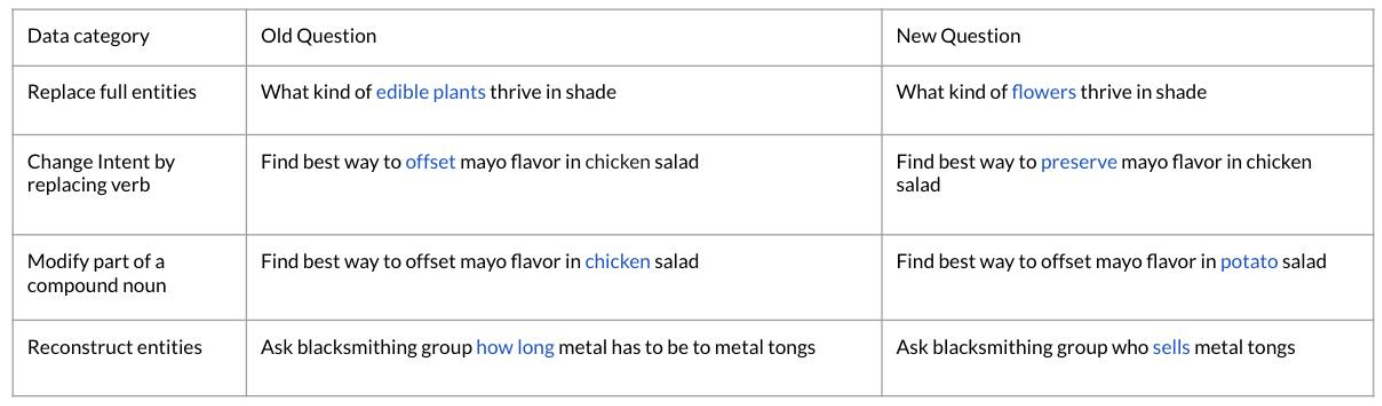Click the blue highlighted word 'chicken'
The height and width of the screenshot is (406, 1382).
pyautogui.click(x=617, y=262)
